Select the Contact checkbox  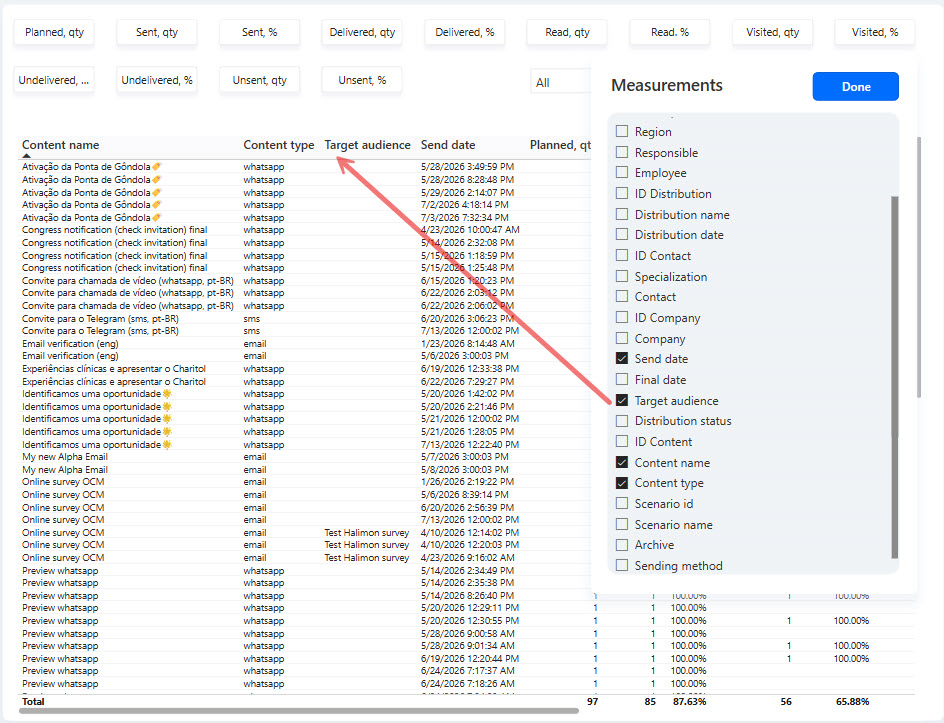622,297
